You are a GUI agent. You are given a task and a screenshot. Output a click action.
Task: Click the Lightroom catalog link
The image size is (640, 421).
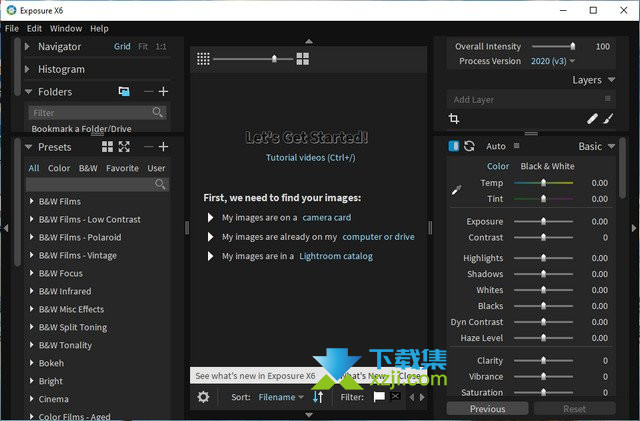click(336, 256)
